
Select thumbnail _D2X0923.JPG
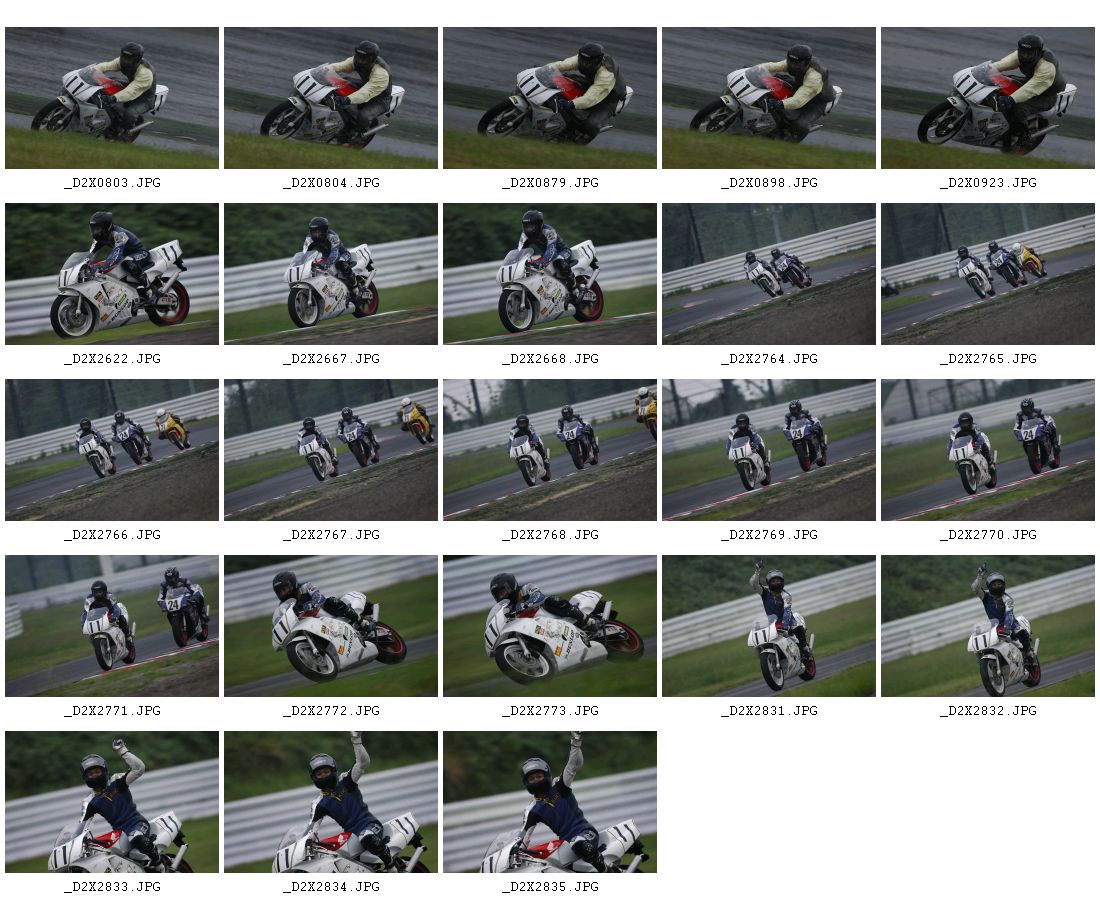tap(988, 98)
